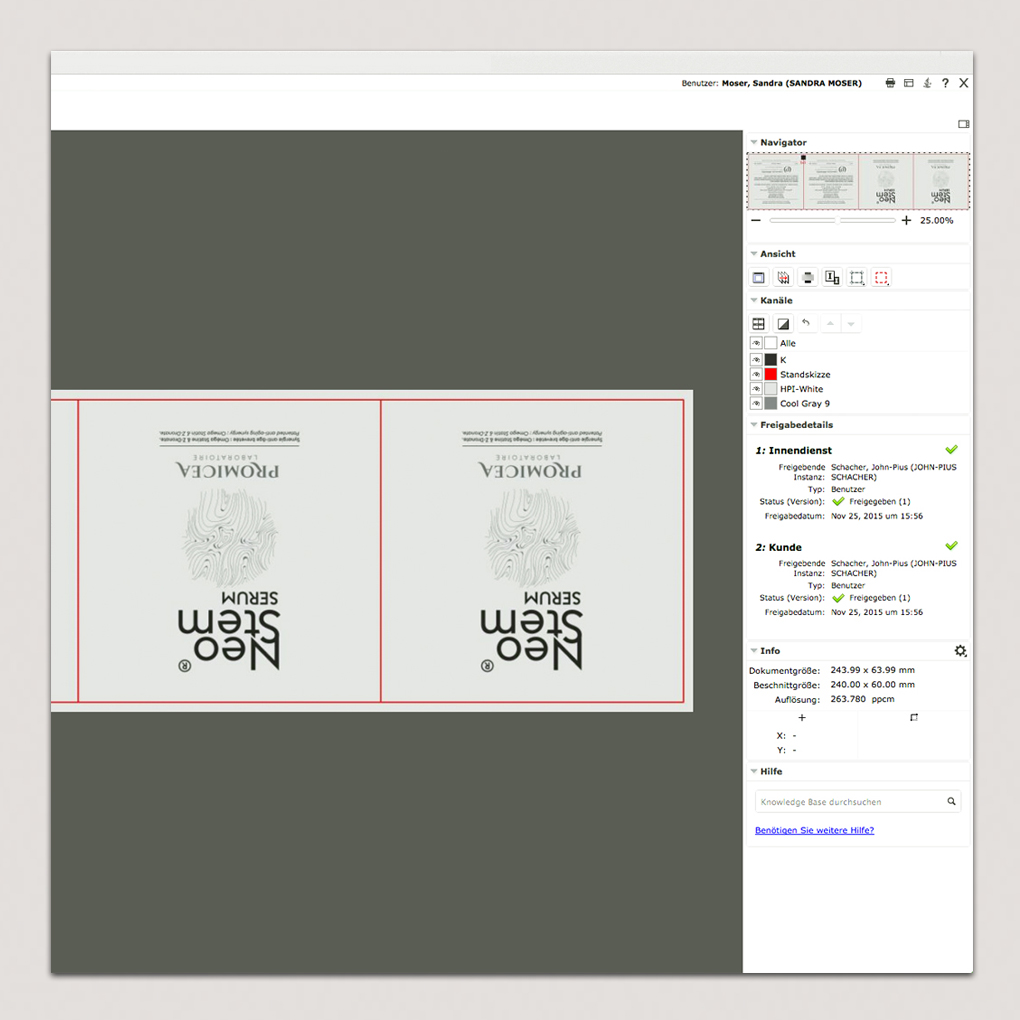Collapse the Info panel
Screen dimensions: 1020x1020
click(x=754, y=651)
